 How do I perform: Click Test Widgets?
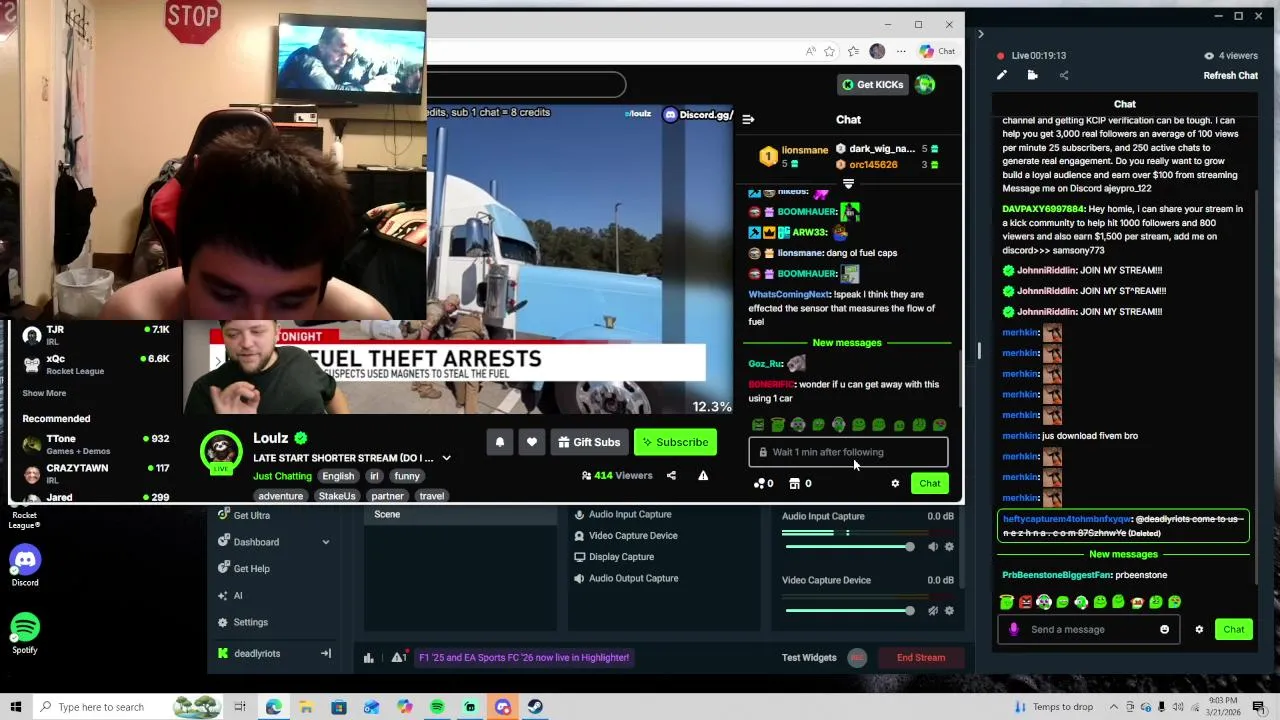pyautogui.click(x=809, y=658)
